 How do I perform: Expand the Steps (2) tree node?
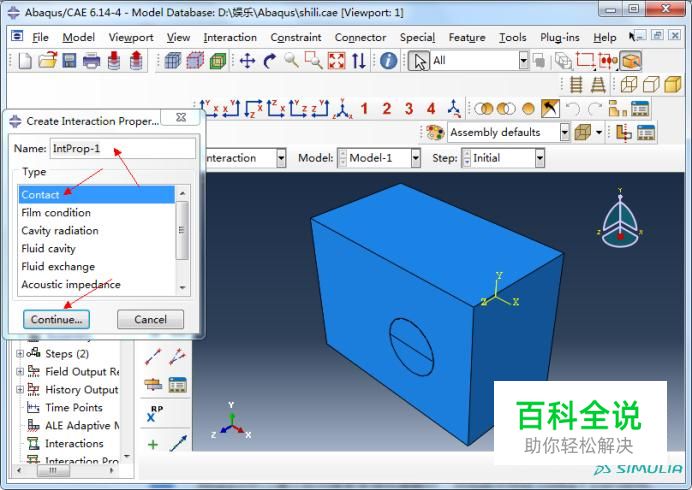[19, 354]
